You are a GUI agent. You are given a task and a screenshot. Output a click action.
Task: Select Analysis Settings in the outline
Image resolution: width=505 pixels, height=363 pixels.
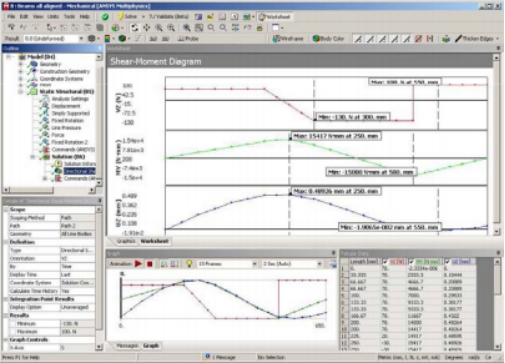70,99
